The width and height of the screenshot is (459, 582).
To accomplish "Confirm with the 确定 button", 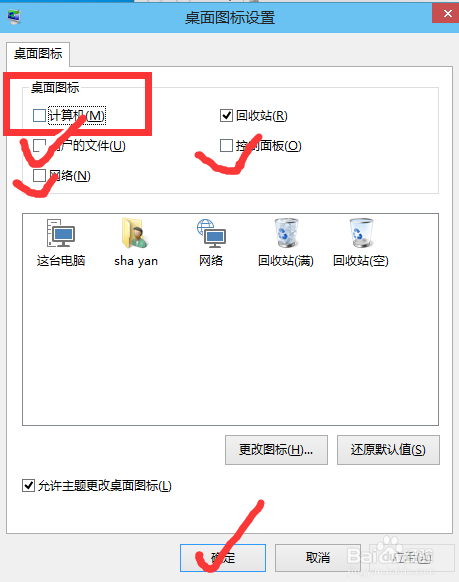I will 223,558.
